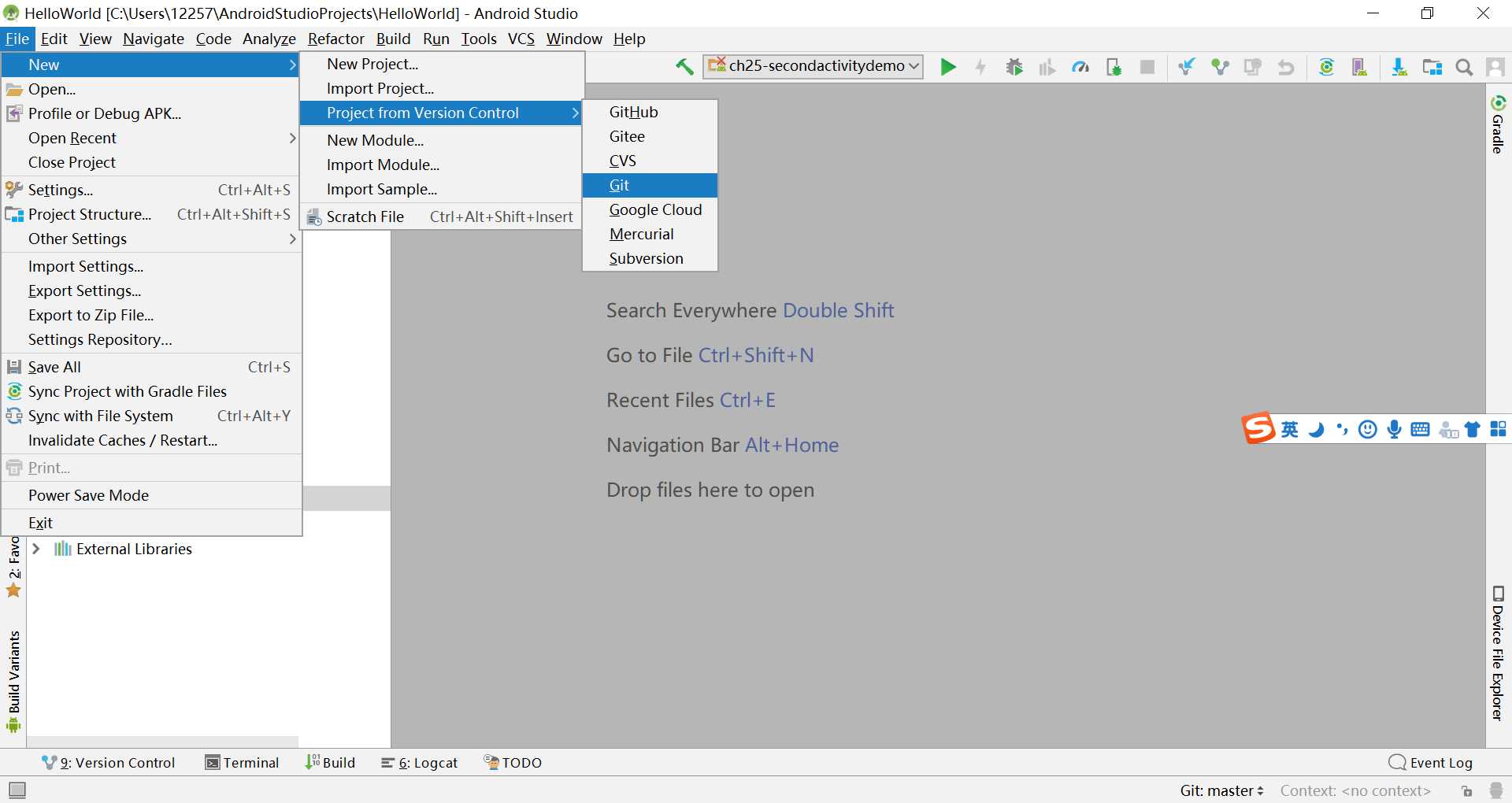Choose Gitee from version control submenu
Screen dimensions: 1512x803
650,136
